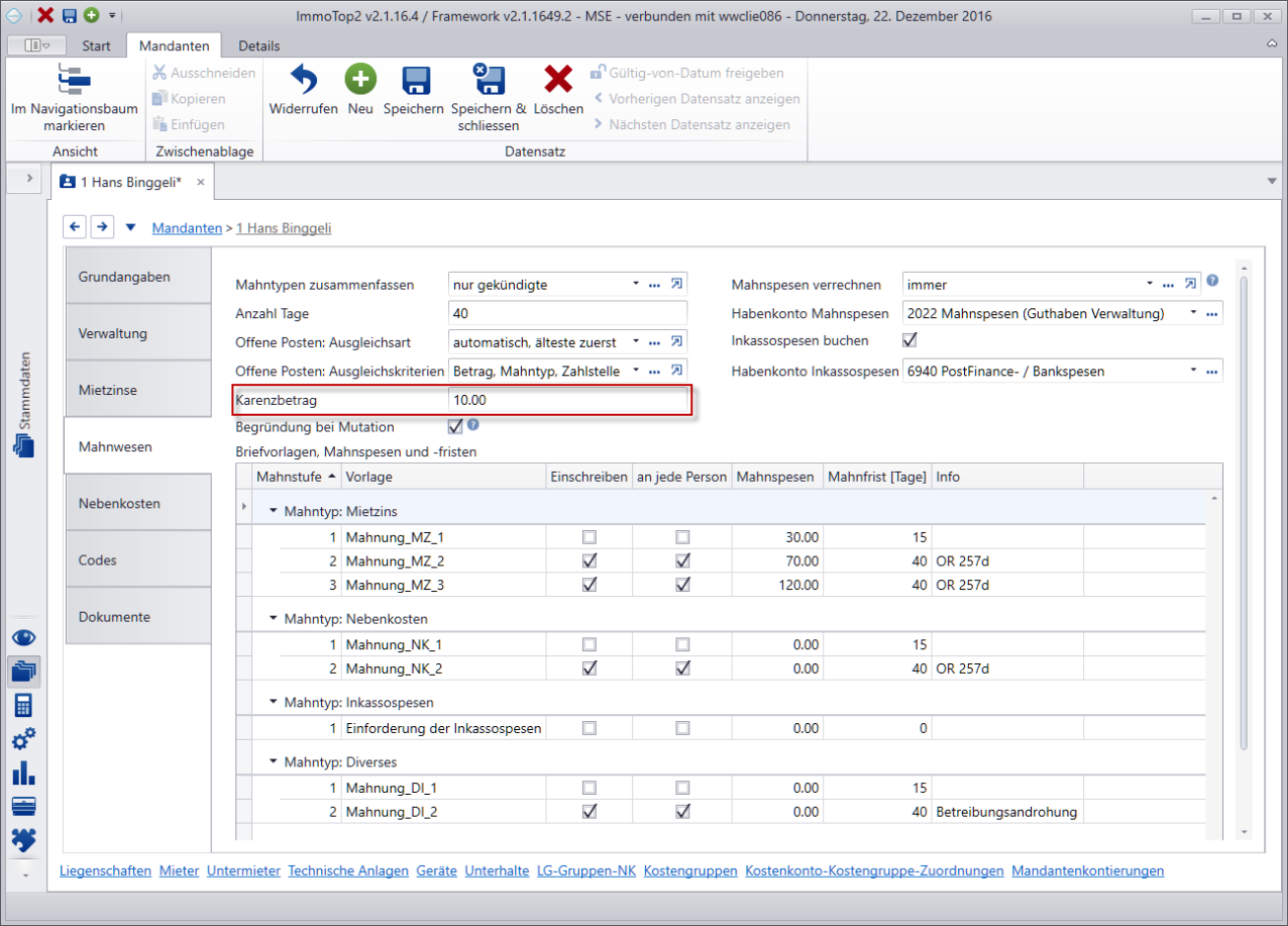Click the eye icon in left sidebar
This screenshot has width=1288, height=926.
click(24, 637)
